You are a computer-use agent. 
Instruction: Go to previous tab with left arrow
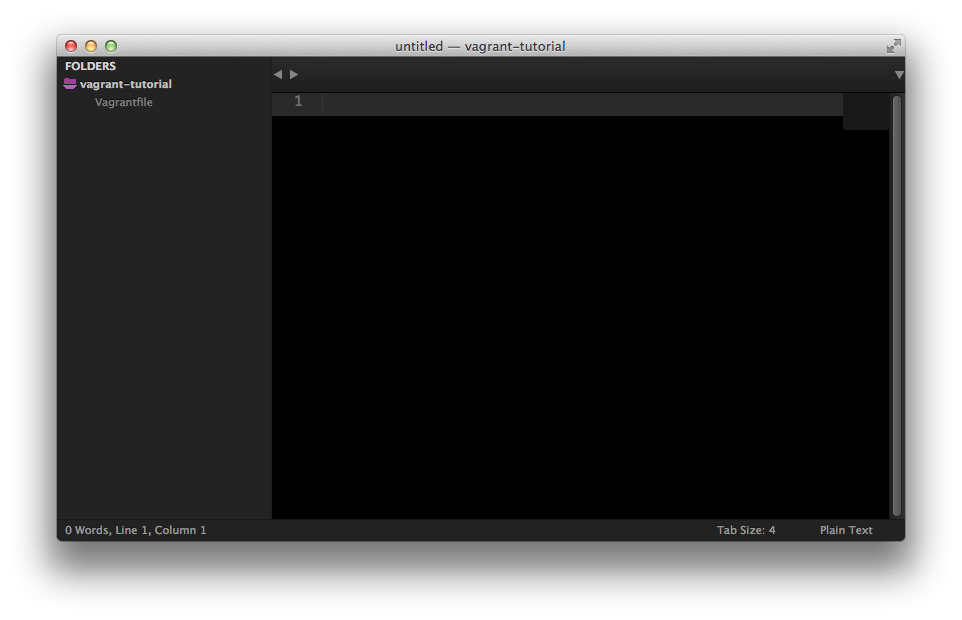278,74
